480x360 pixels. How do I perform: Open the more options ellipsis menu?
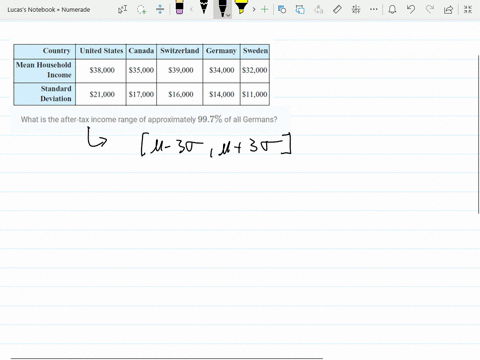coord(374,9)
